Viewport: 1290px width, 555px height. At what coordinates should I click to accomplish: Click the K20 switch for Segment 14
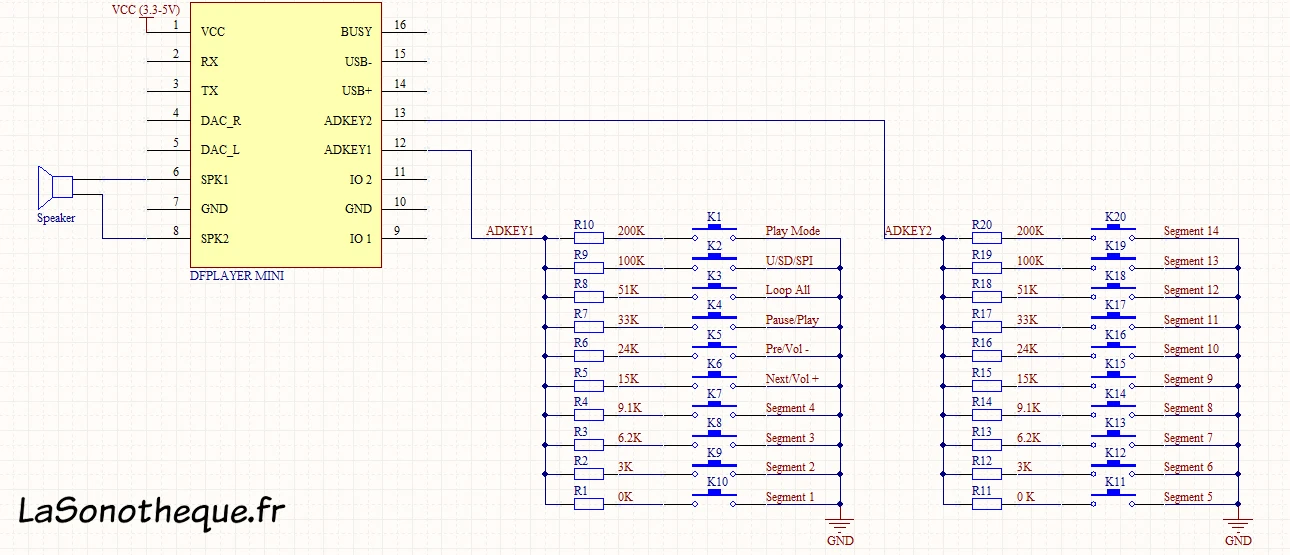click(1114, 235)
